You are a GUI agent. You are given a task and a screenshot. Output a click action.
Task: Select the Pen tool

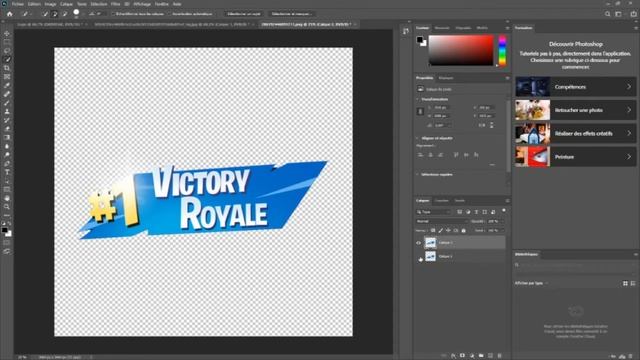(x=7, y=164)
